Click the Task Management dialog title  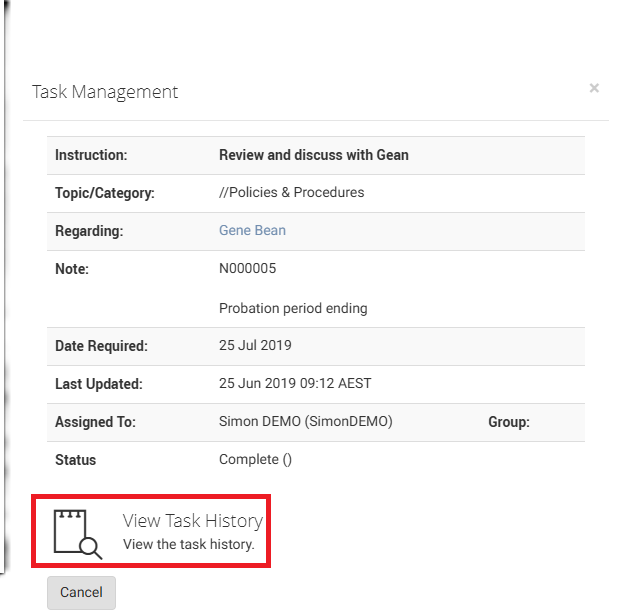pos(105,92)
